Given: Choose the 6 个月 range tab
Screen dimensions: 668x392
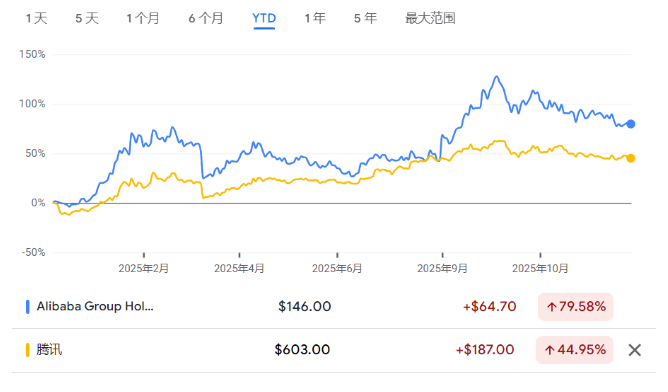Looking at the screenshot, I should click(206, 18).
